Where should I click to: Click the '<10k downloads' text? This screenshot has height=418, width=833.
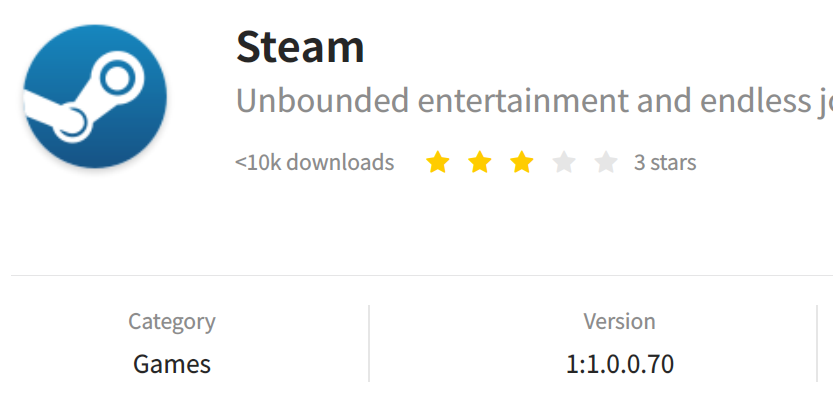(x=314, y=162)
